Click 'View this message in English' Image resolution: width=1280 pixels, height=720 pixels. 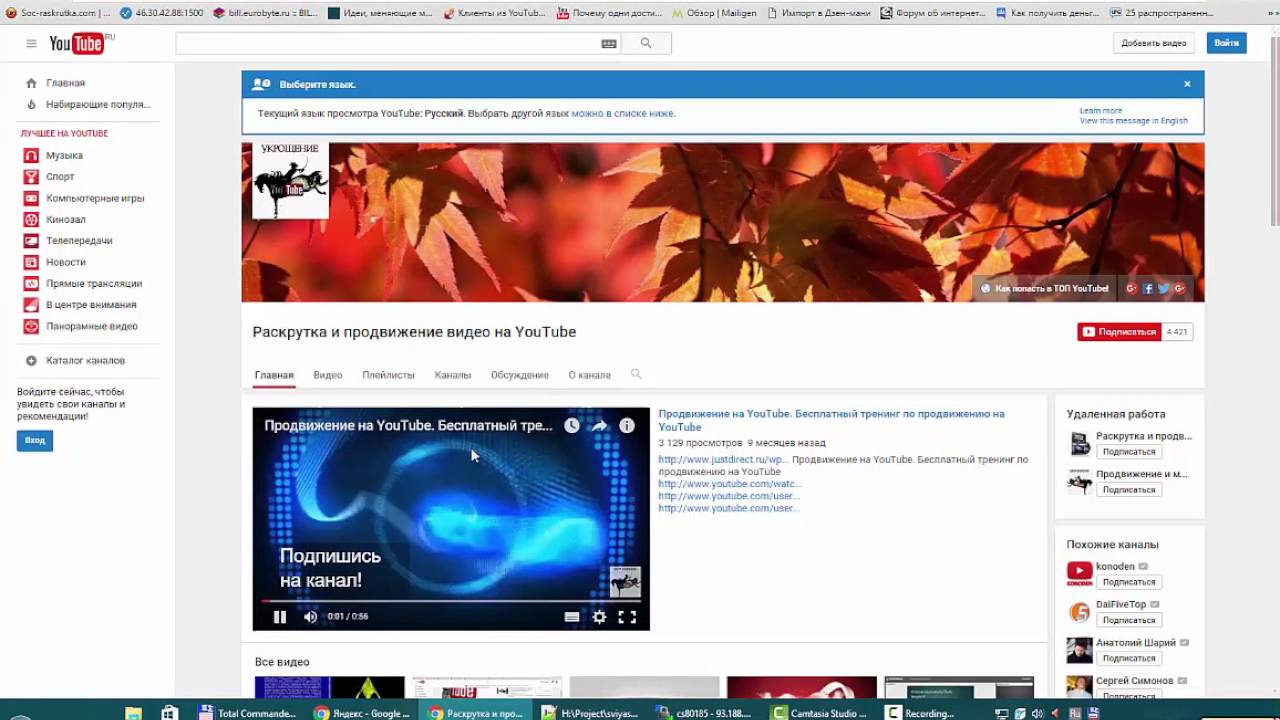coord(1133,121)
